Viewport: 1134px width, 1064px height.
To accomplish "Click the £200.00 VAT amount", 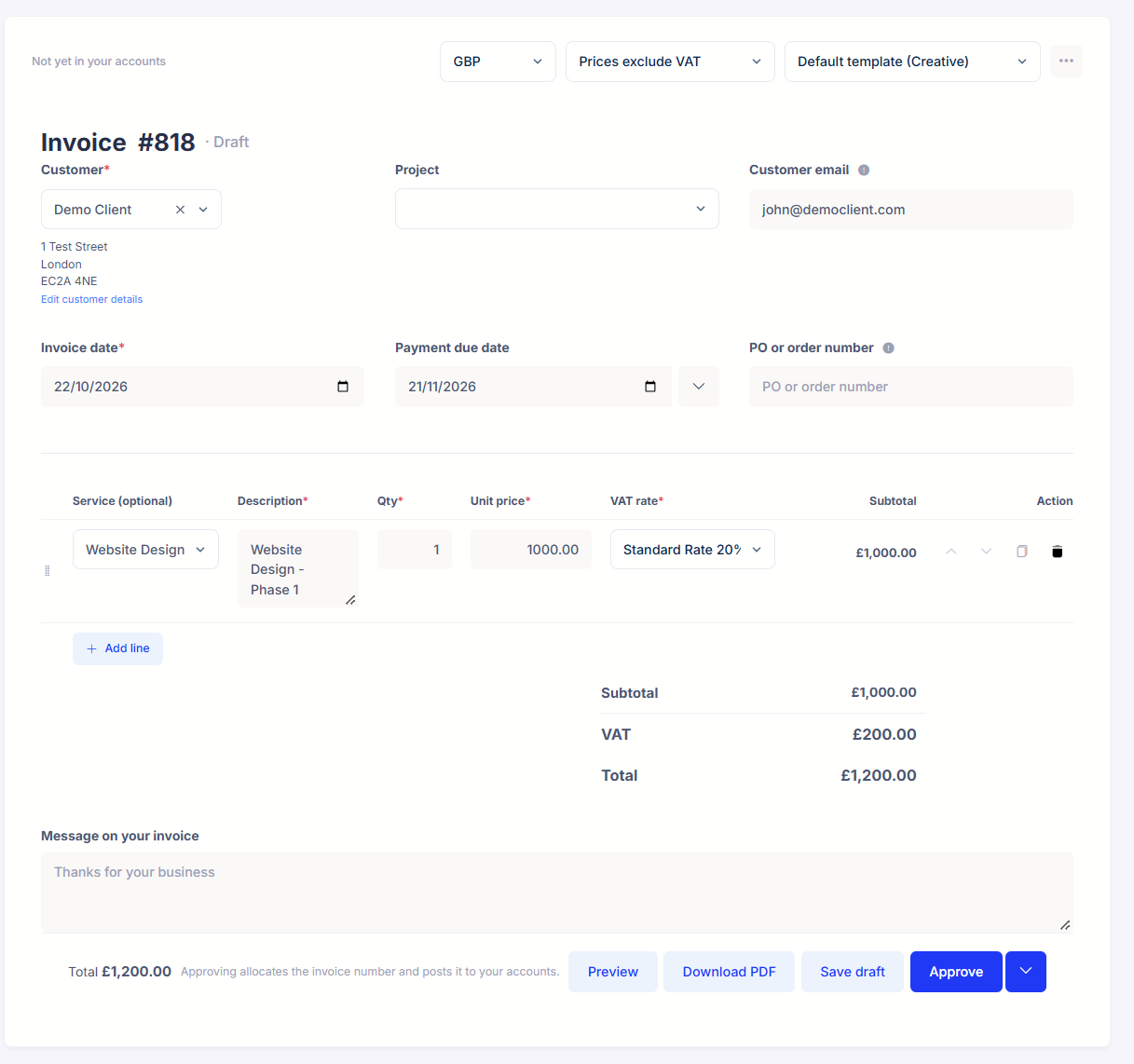I will point(884,734).
